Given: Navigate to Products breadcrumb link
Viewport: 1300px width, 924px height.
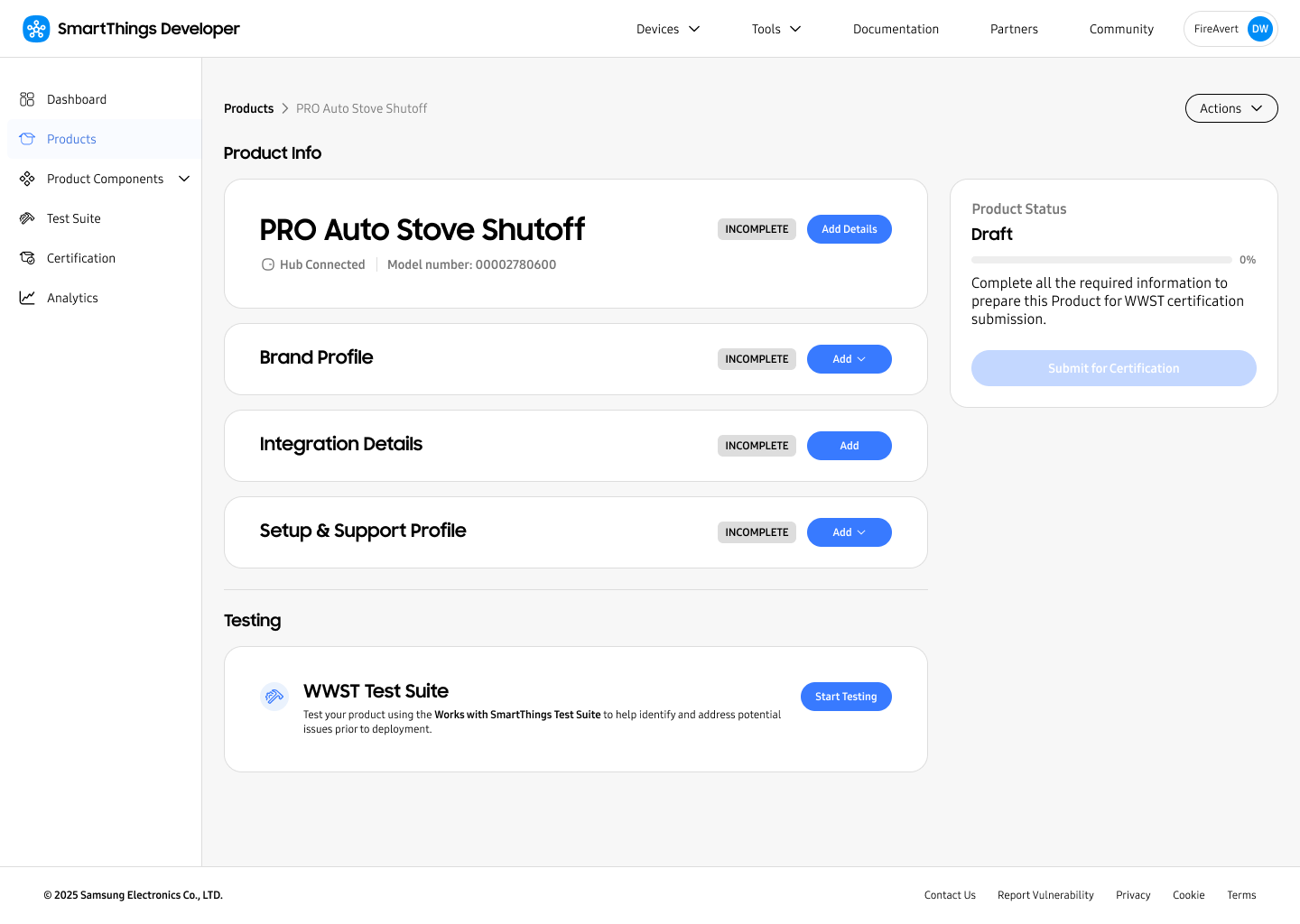Looking at the screenshot, I should (248, 108).
